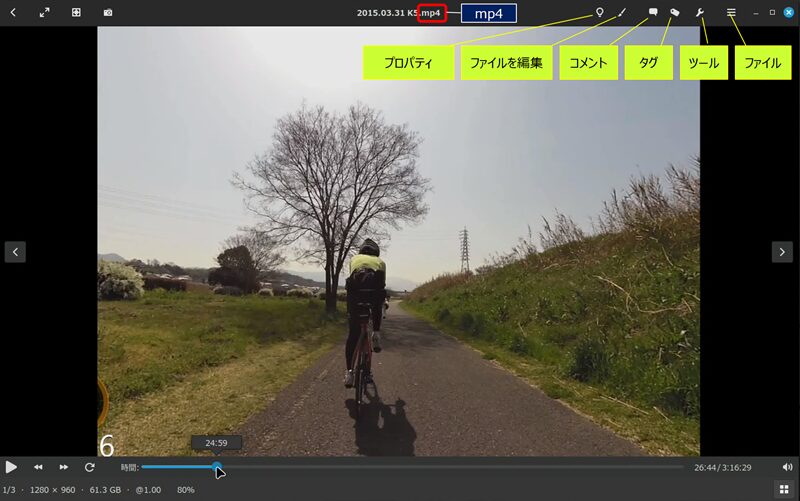Toggle the volume speaker icon
800x501 pixels.
[787, 467]
